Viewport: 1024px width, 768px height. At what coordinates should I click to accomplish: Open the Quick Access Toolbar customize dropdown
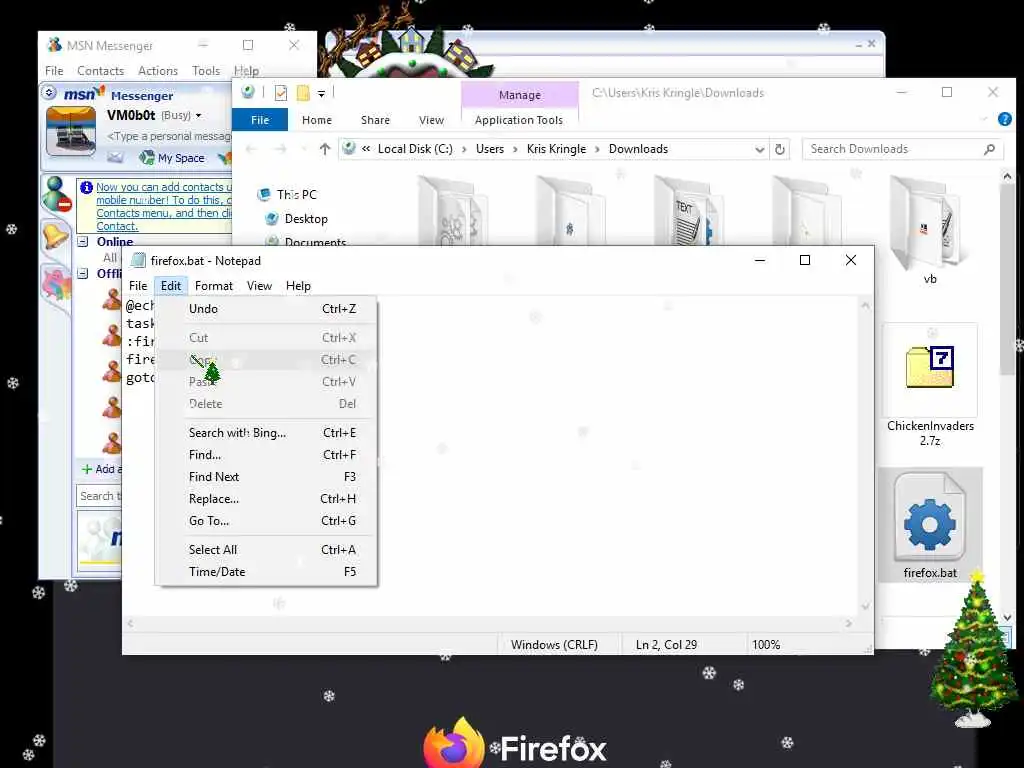(x=321, y=94)
